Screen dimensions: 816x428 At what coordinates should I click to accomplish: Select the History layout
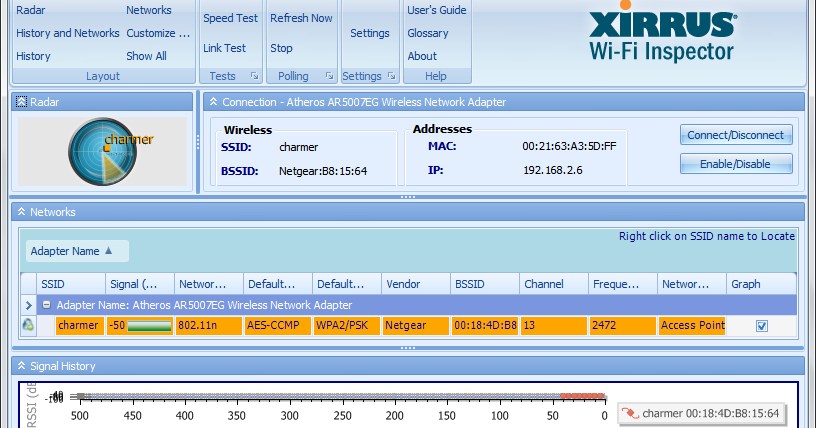point(33,56)
